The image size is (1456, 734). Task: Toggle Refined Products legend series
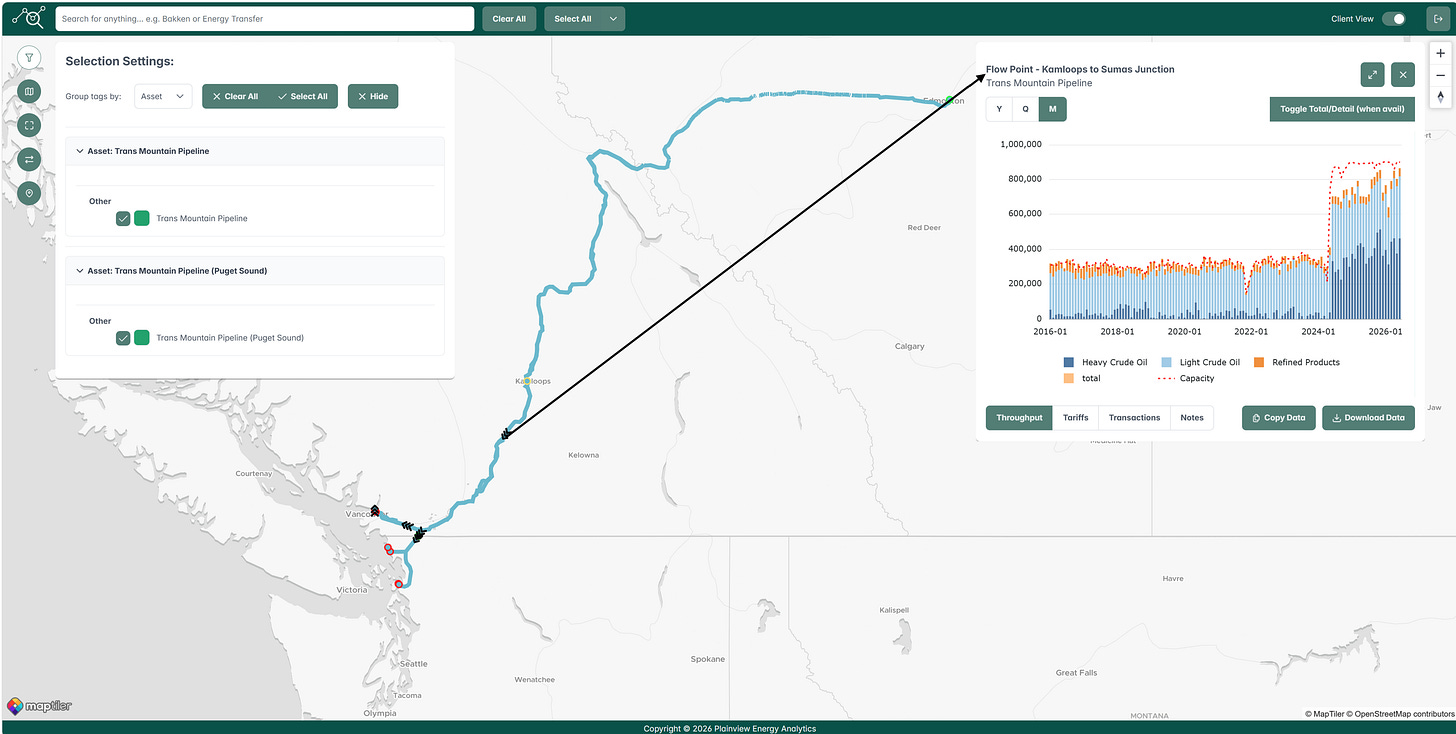click(x=1296, y=362)
